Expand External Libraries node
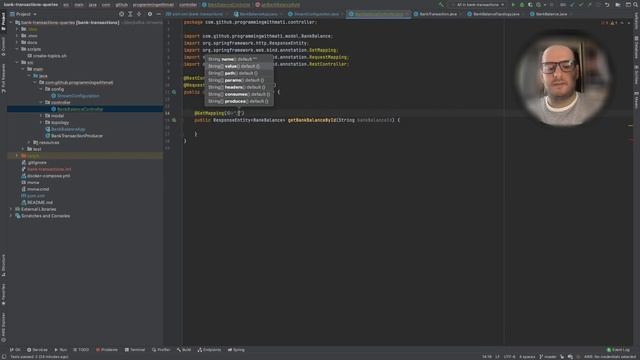Screen dimensions: 640x360 11,209
